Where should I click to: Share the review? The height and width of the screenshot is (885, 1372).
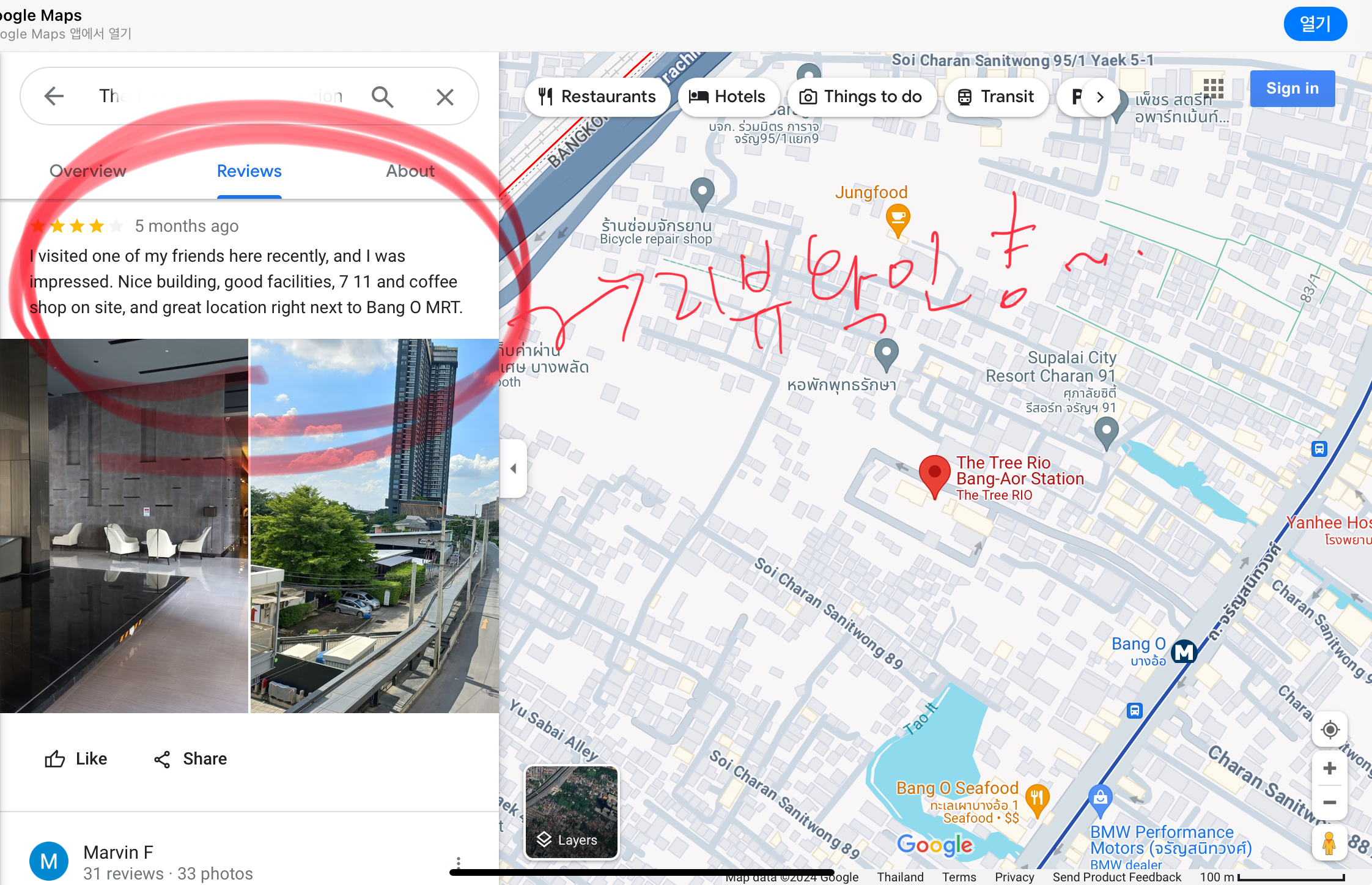pos(190,759)
